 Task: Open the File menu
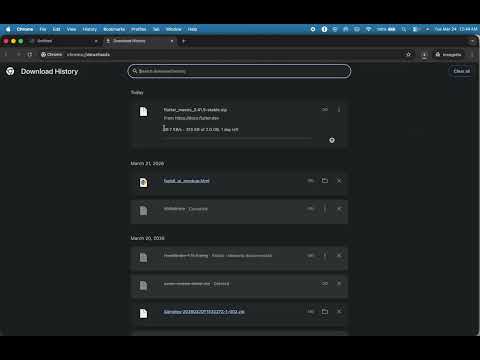coord(43,29)
